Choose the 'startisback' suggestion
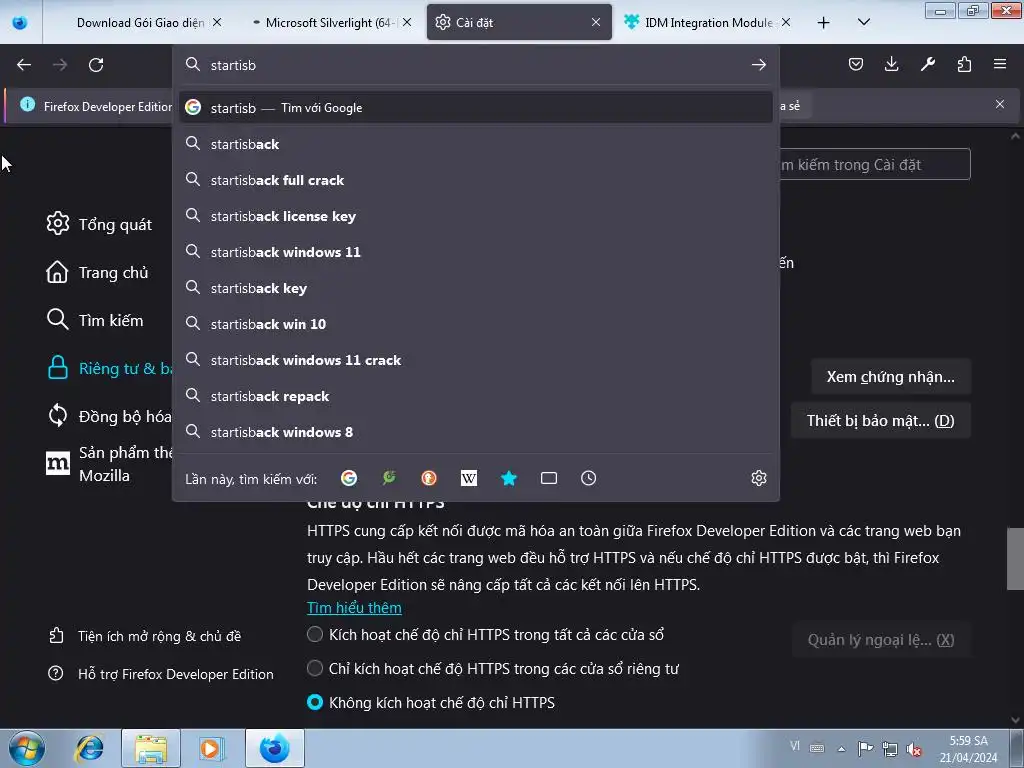Image resolution: width=1024 pixels, height=768 pixels. point(475,144)
